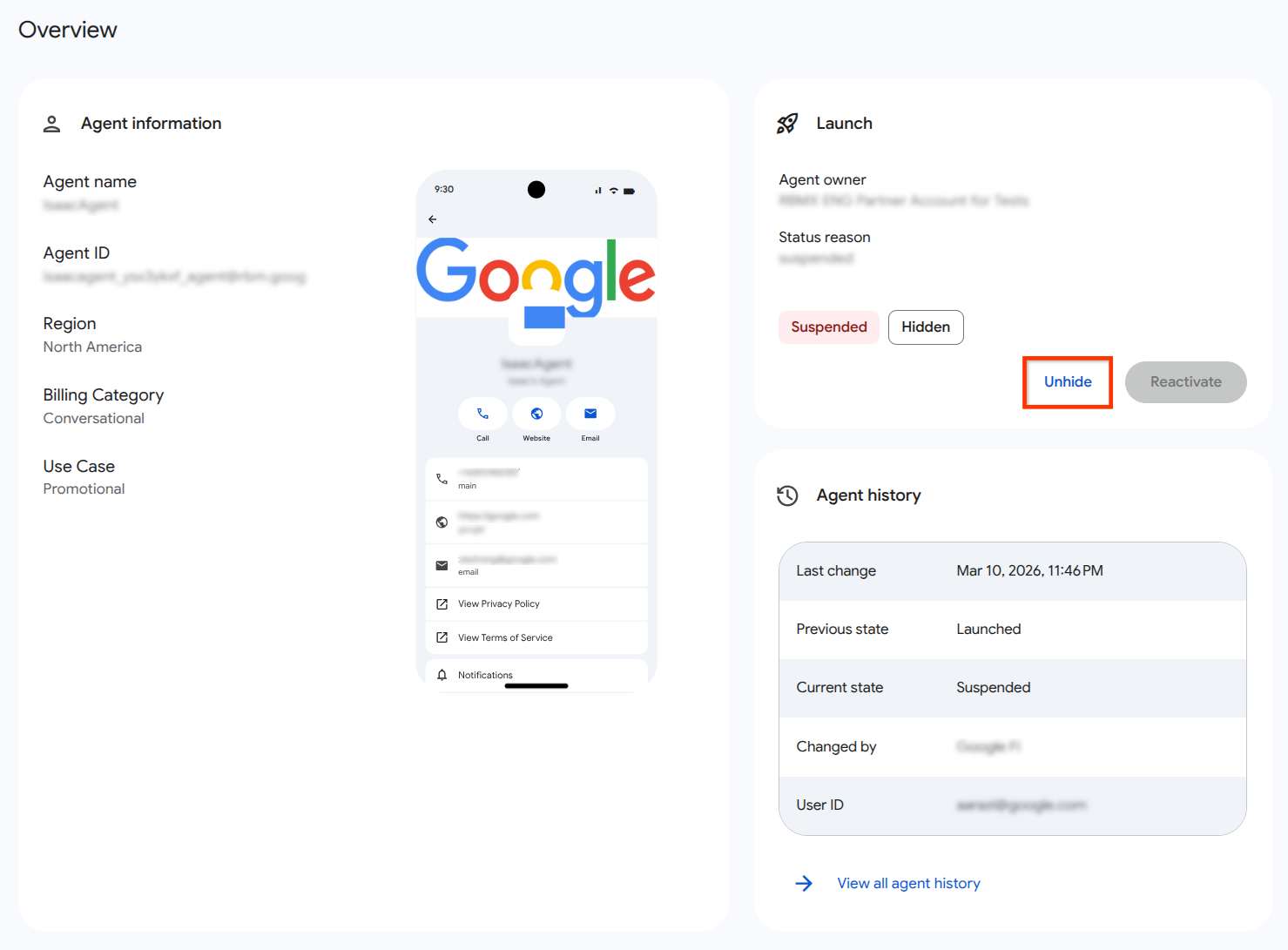
Task: Select the Call icon in the phone preview
Action: (482, 414)
